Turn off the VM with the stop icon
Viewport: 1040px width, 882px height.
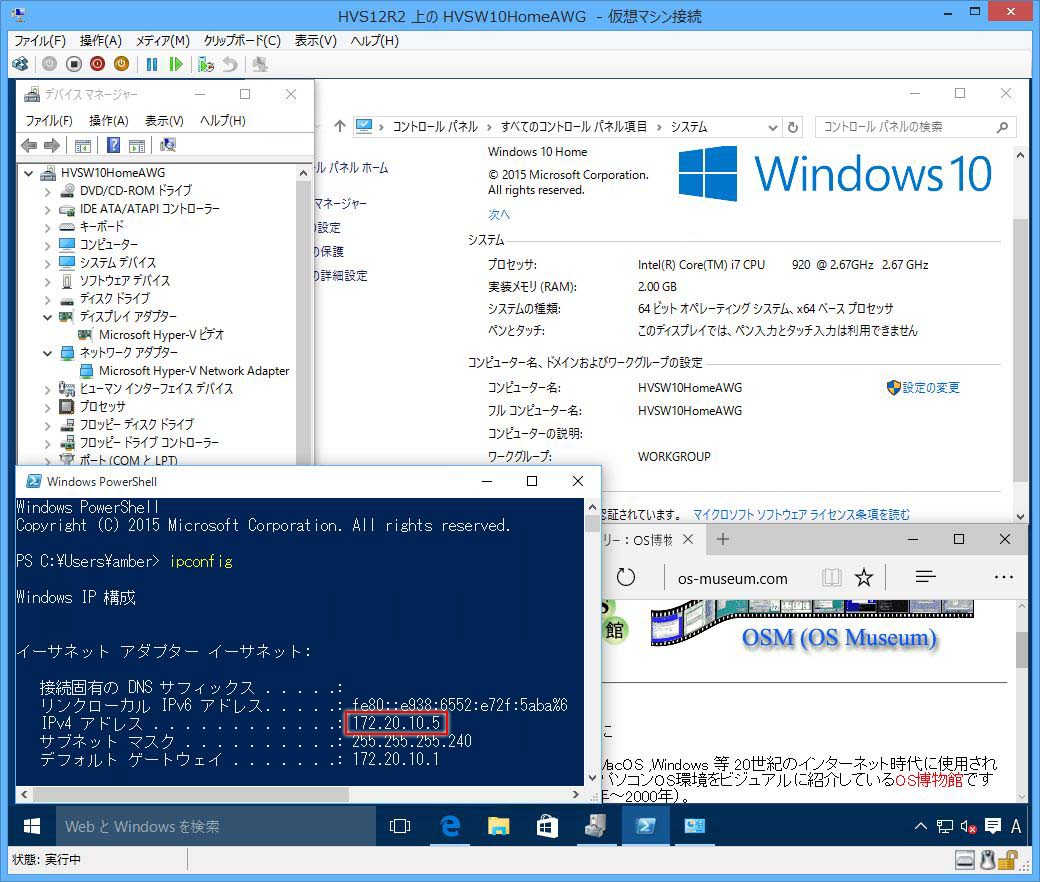[74, 64]
